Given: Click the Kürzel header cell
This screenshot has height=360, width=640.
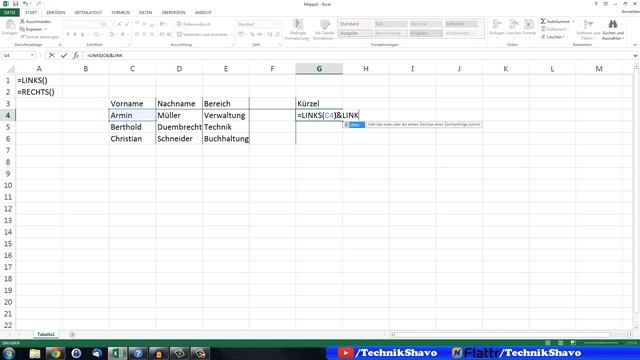Looking at the screenshot, I should point(319,104).
